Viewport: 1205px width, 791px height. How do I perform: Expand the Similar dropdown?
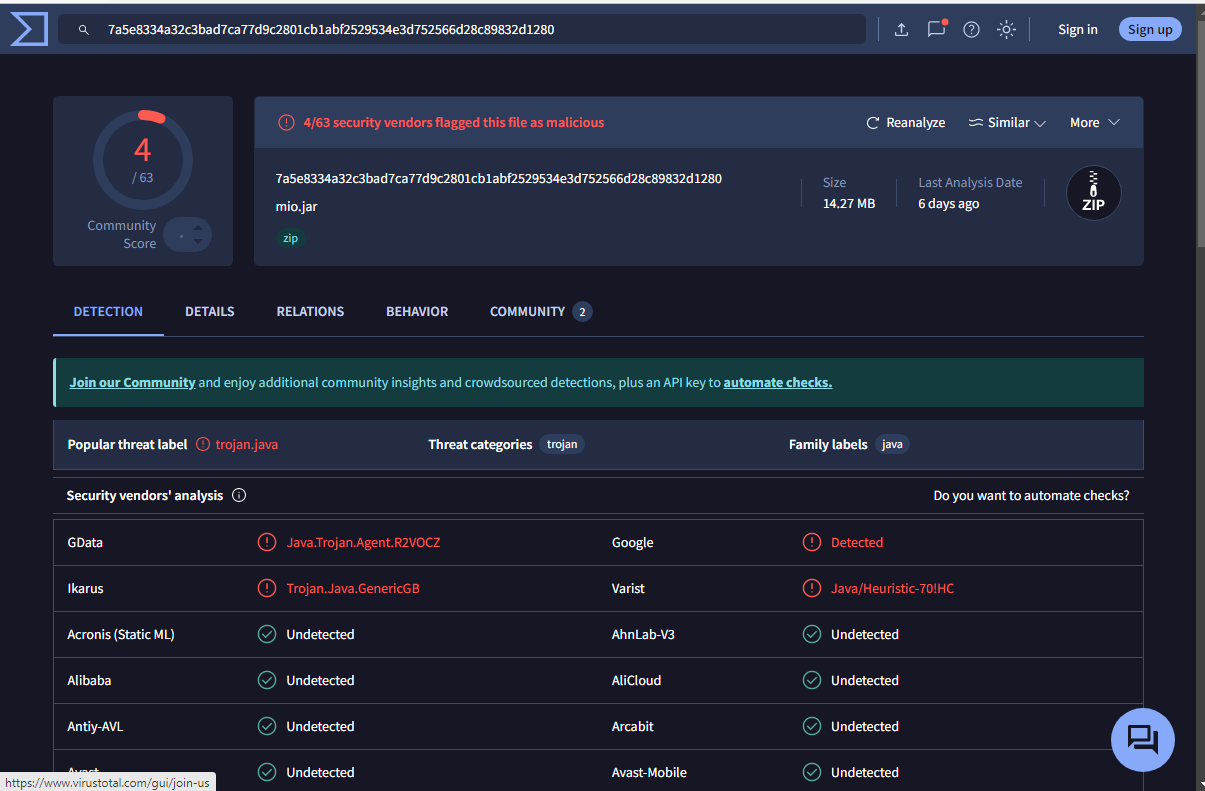coord(1007,122)
